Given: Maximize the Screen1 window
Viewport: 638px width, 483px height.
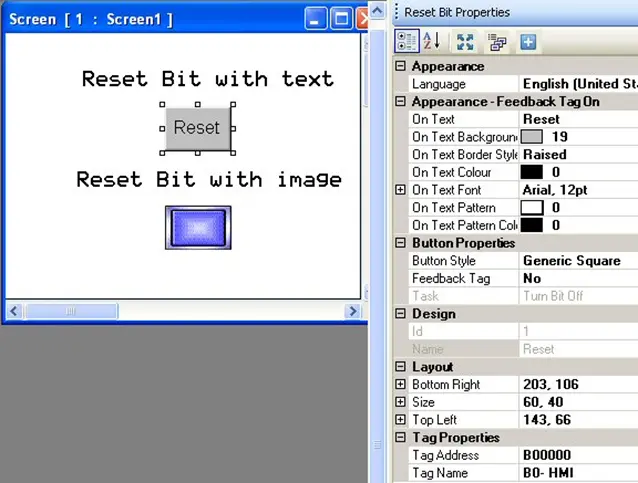Looking at the screenshot, I should click(x=341, y=19).
